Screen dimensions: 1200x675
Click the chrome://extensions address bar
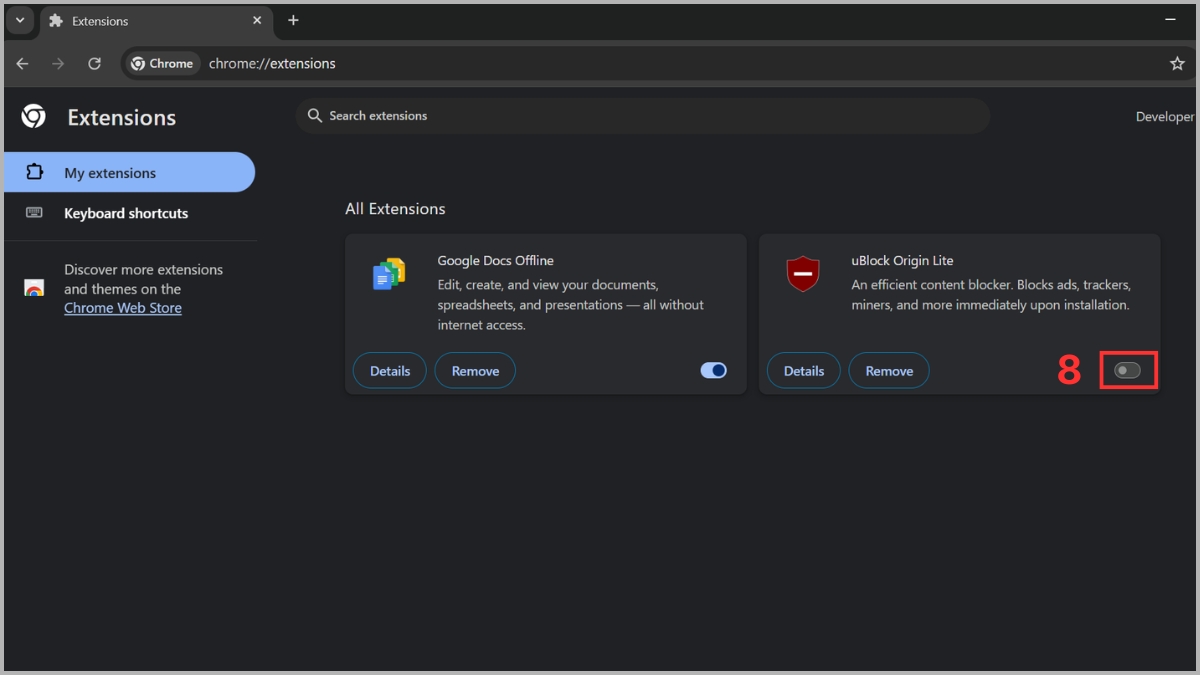(660, 63)
